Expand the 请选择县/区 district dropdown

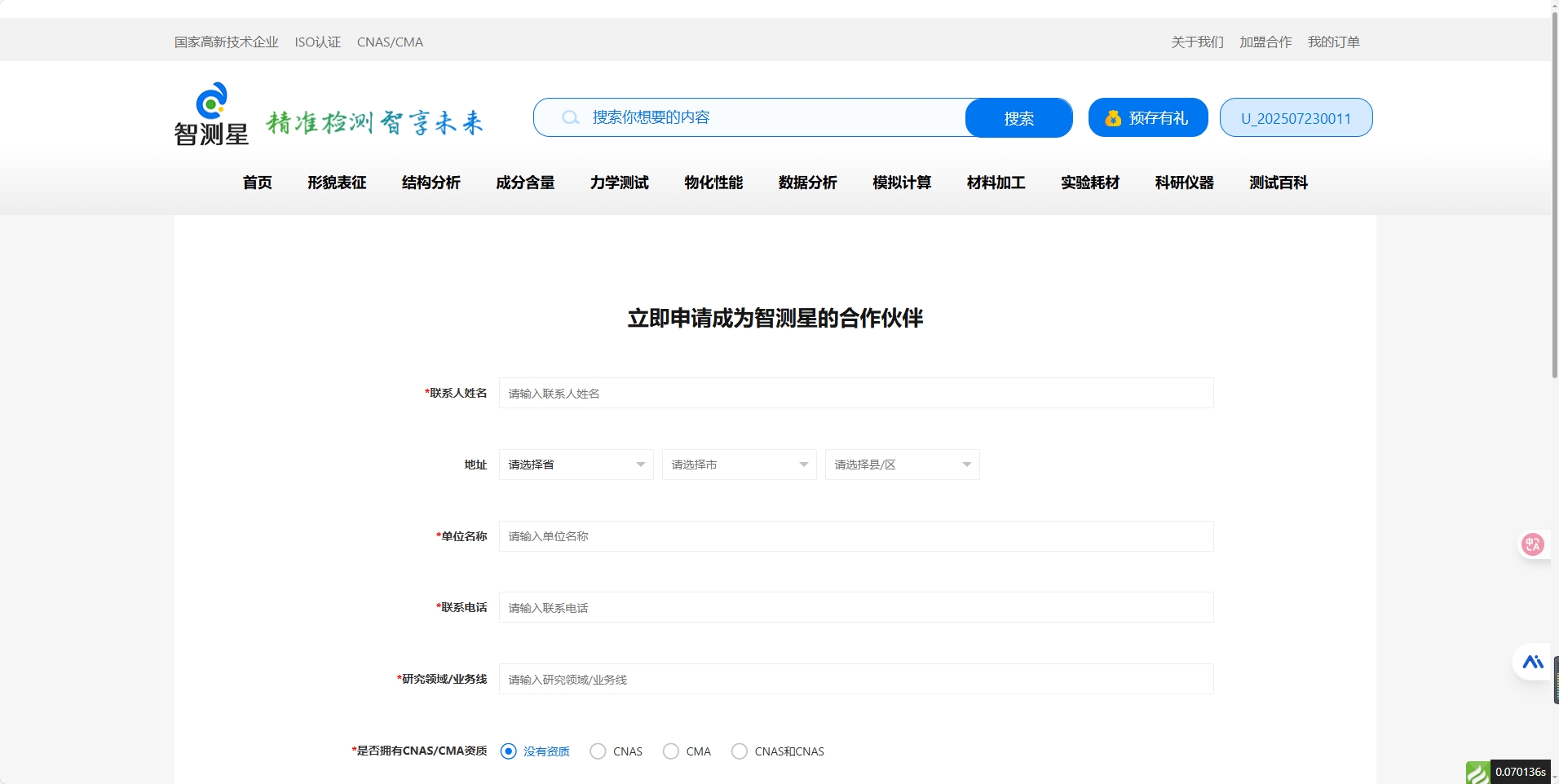click(x=902, y=465)
